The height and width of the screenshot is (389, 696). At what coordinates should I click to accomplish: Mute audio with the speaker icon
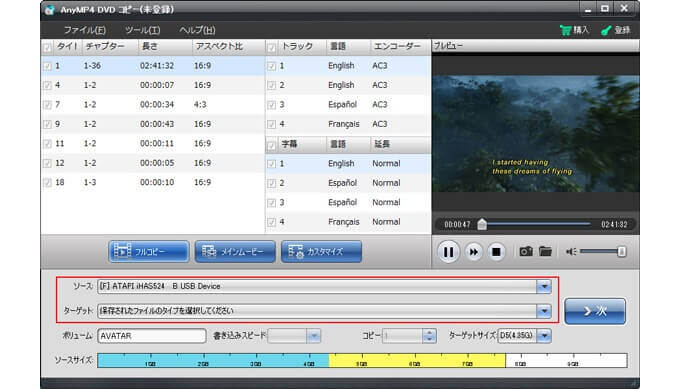coord(571,252)
